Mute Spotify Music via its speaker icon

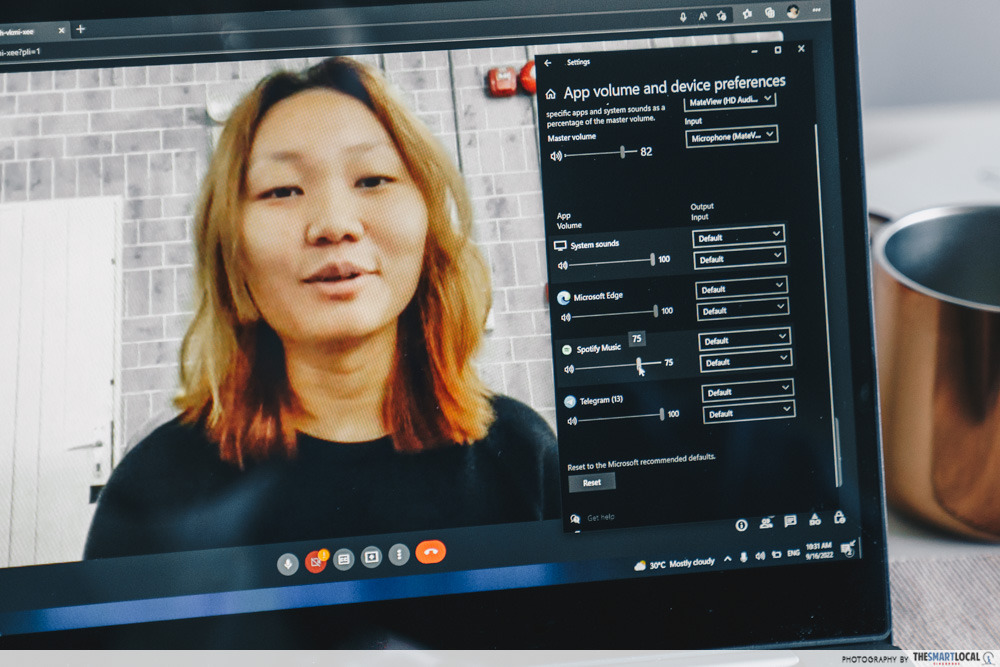click(x=568, y=369)
